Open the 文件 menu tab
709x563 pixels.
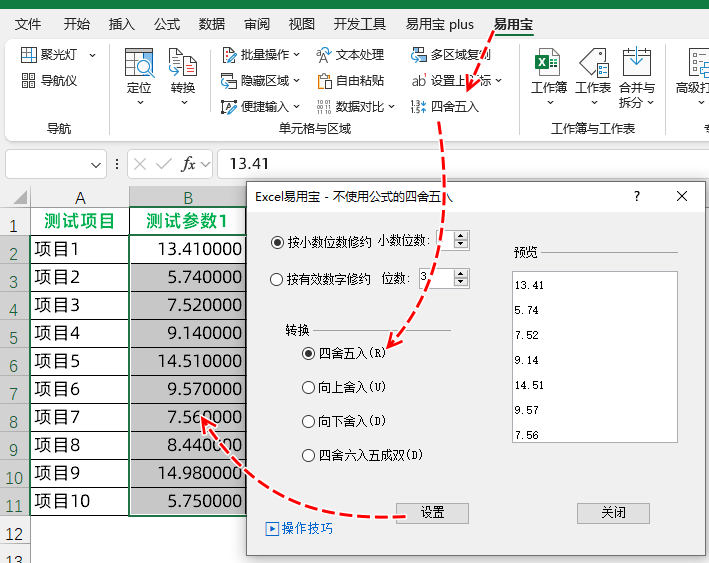pyautogui.click(x=28, y=24)
